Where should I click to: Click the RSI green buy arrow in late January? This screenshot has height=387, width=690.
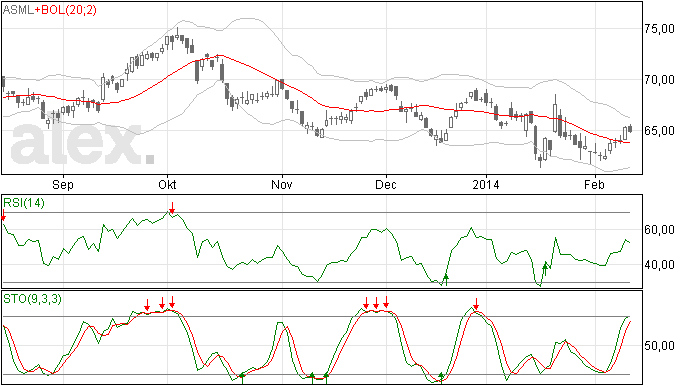coord(545,269)
